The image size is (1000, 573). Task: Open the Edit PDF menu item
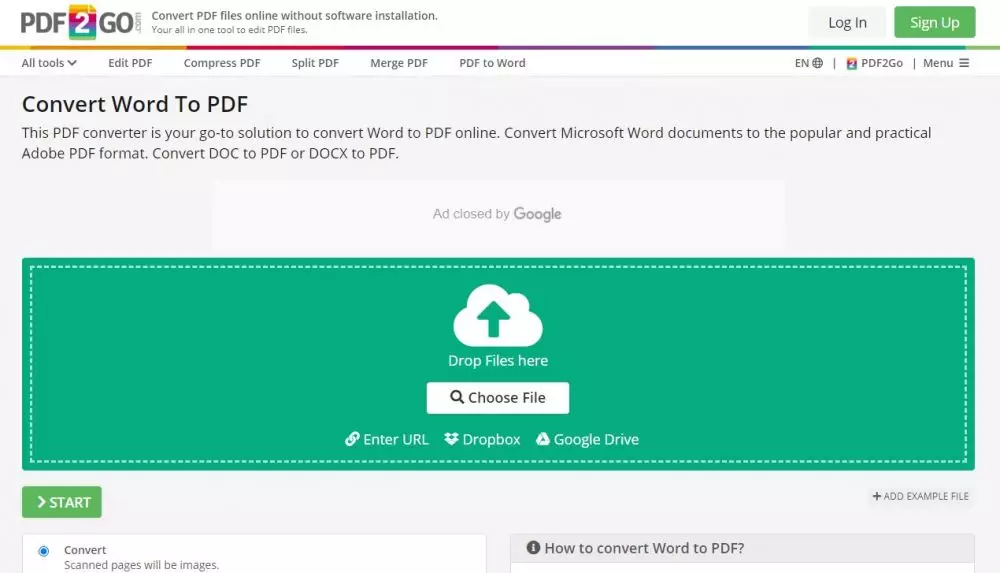[130, 63]
